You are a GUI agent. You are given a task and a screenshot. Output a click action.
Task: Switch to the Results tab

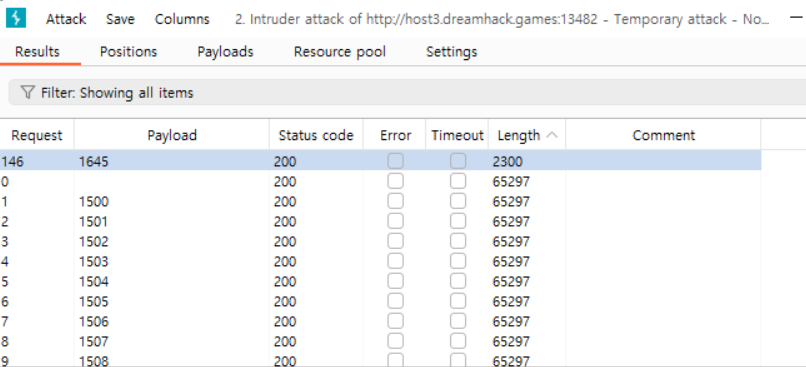pyautogui.click(x=37, y=52)
